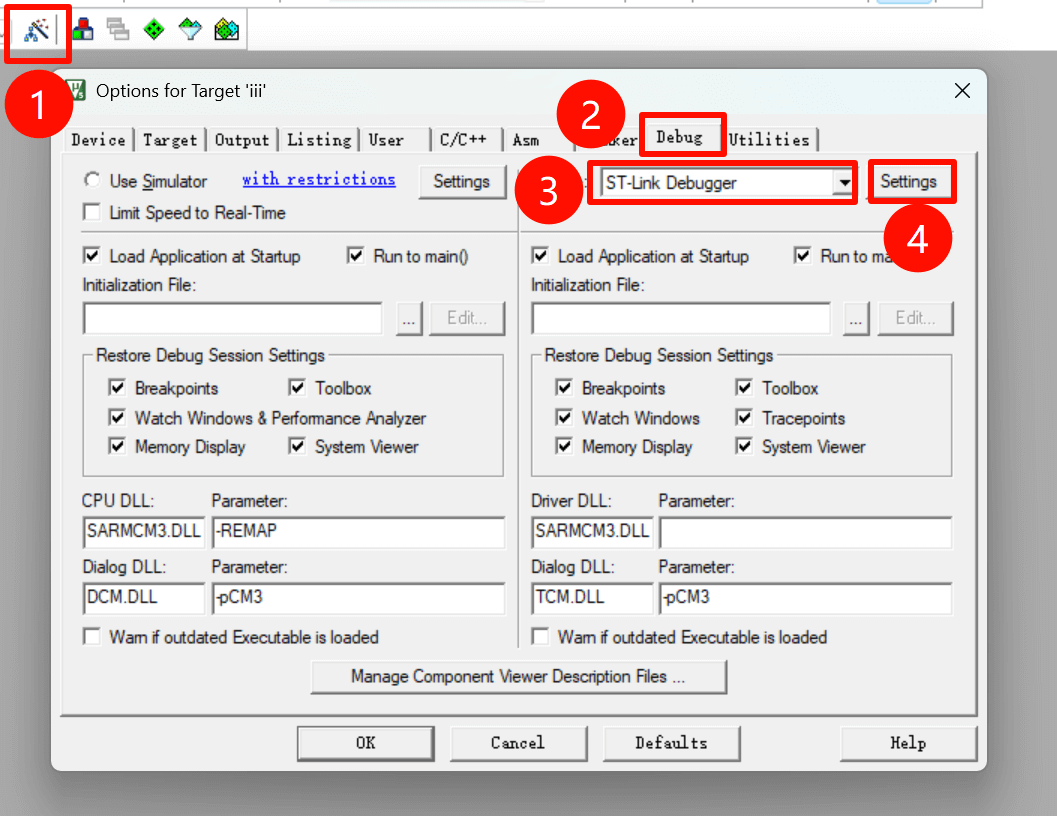Open the 'with restrictions' link
The image size is (1057, 816).
318,180
